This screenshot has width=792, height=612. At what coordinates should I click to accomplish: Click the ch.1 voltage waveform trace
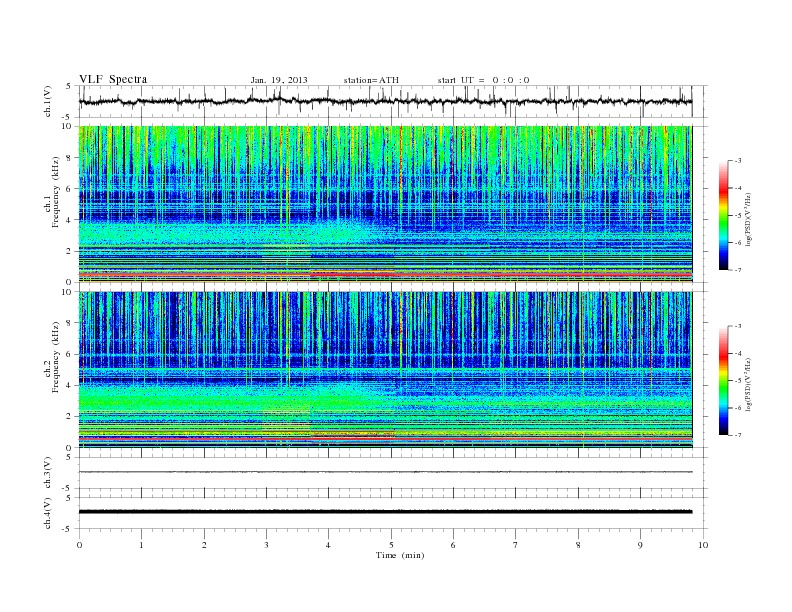click(x=385, y=101)
